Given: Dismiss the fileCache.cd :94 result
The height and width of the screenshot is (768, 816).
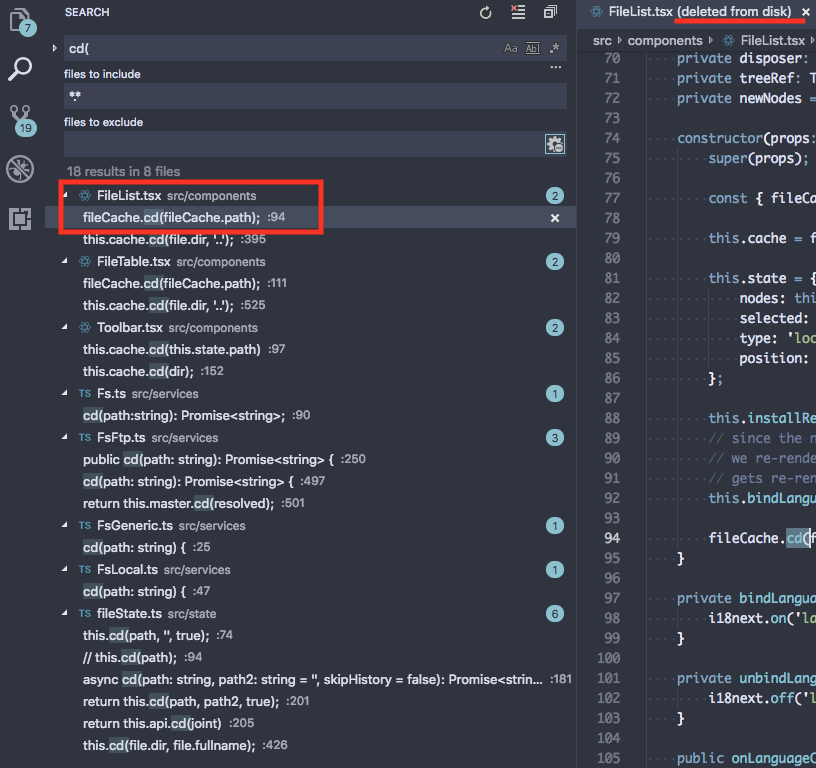Looking at the screenshot, I should [555, 218].
